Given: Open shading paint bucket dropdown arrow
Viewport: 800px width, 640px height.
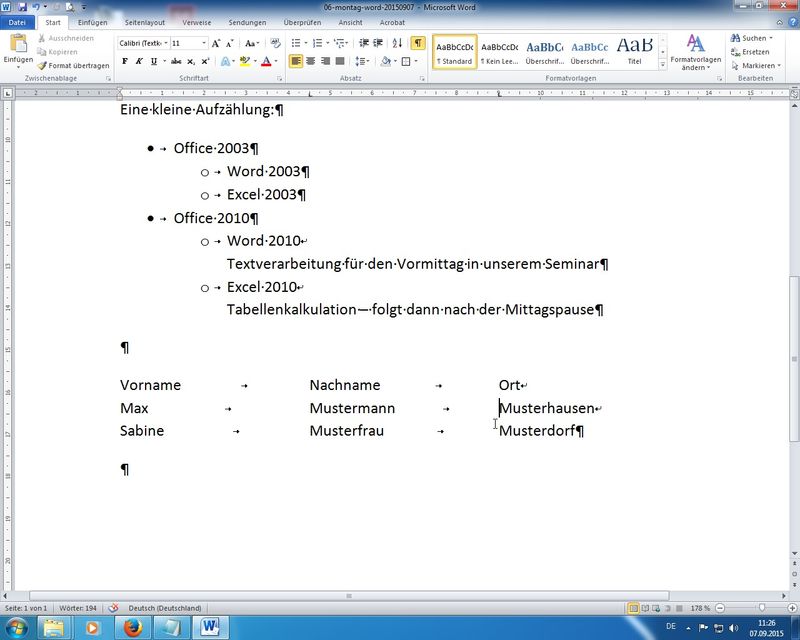Looking at the screenshot, I should (395, 61).
